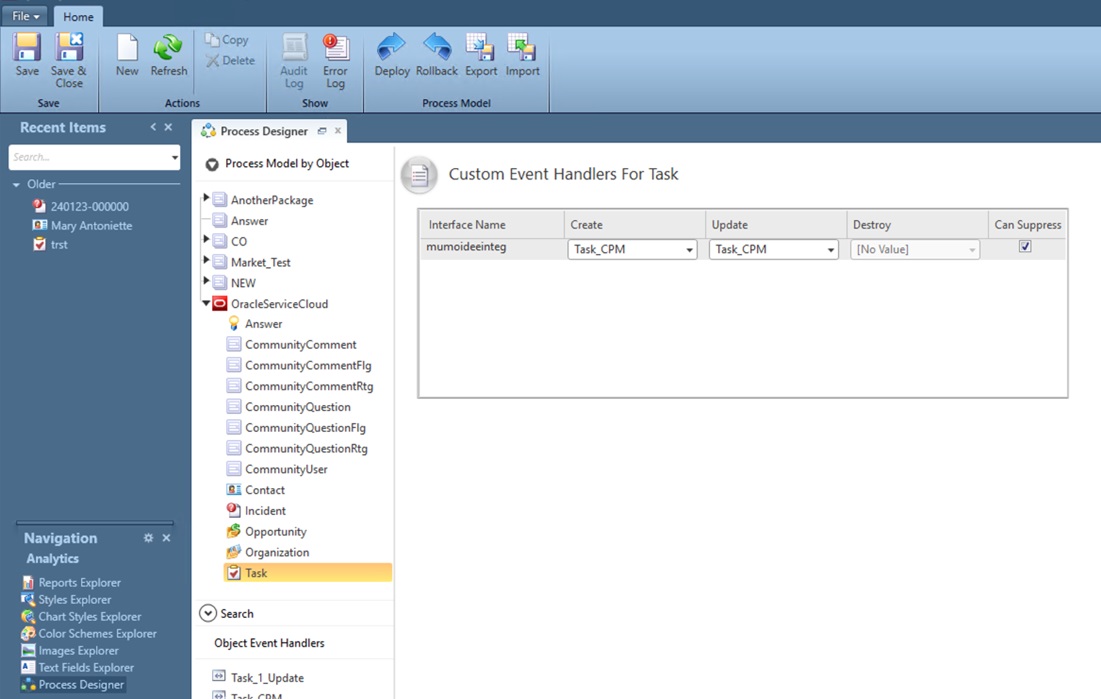Click the Recent Items search field
Screen dimensions: 1101x699
pos(89,157)
